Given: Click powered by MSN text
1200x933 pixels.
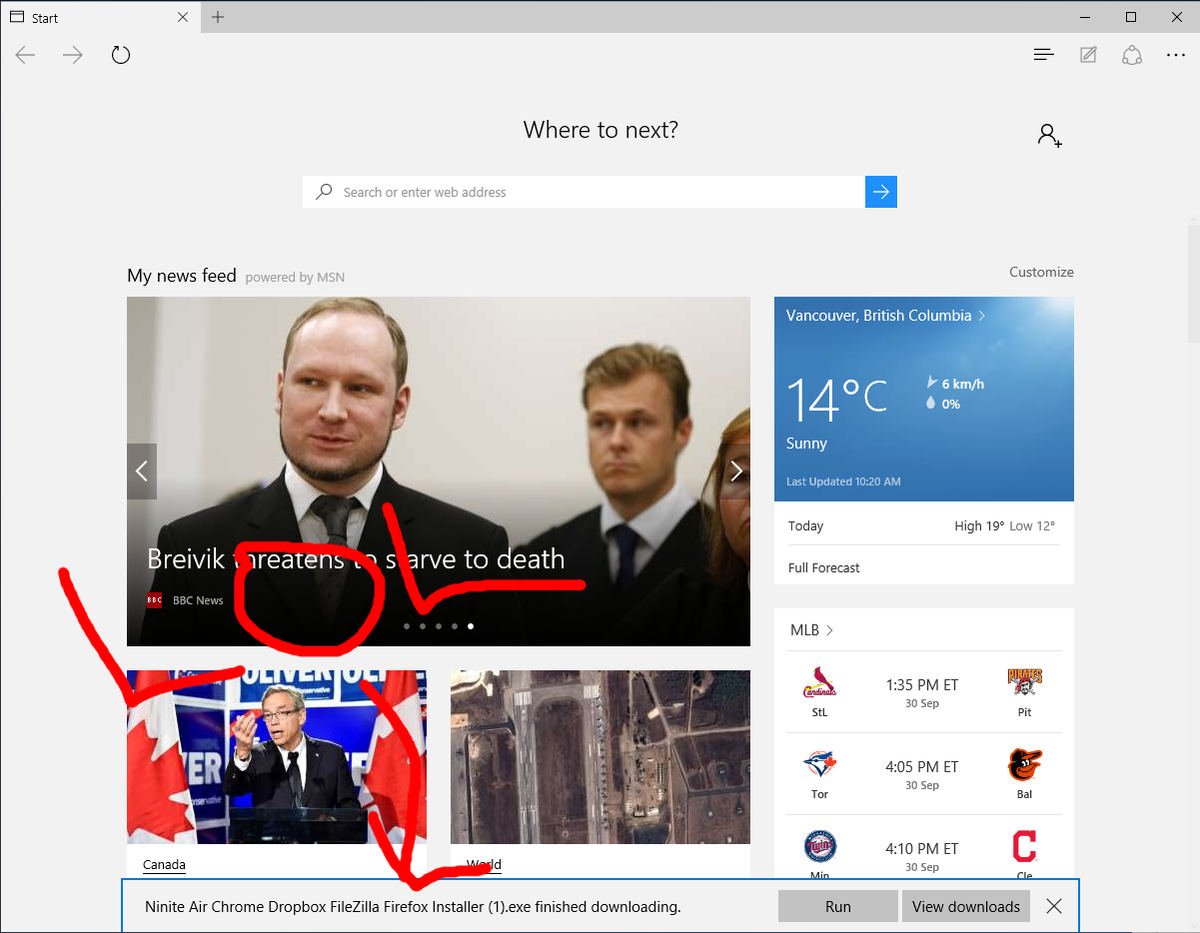Looking at the screenshot, I should [295, 277].
